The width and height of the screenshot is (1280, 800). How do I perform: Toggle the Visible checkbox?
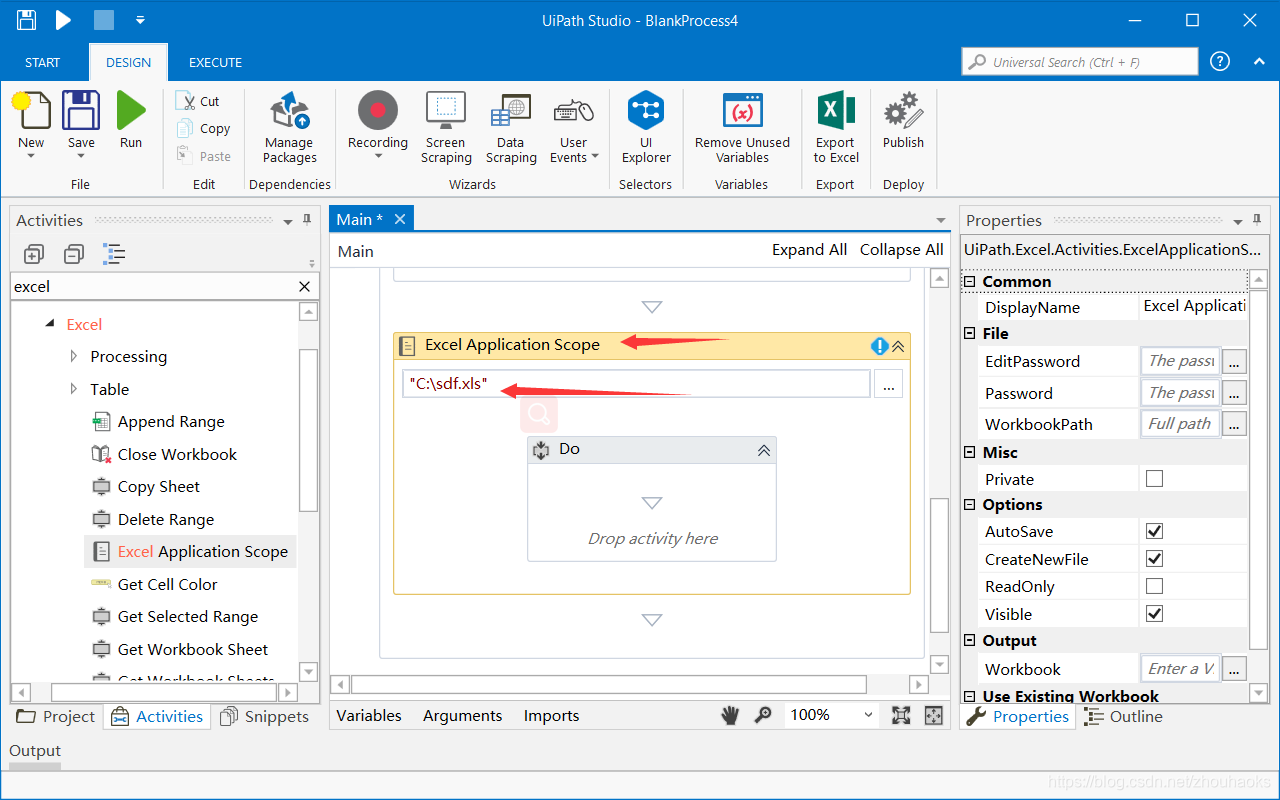1155,614
